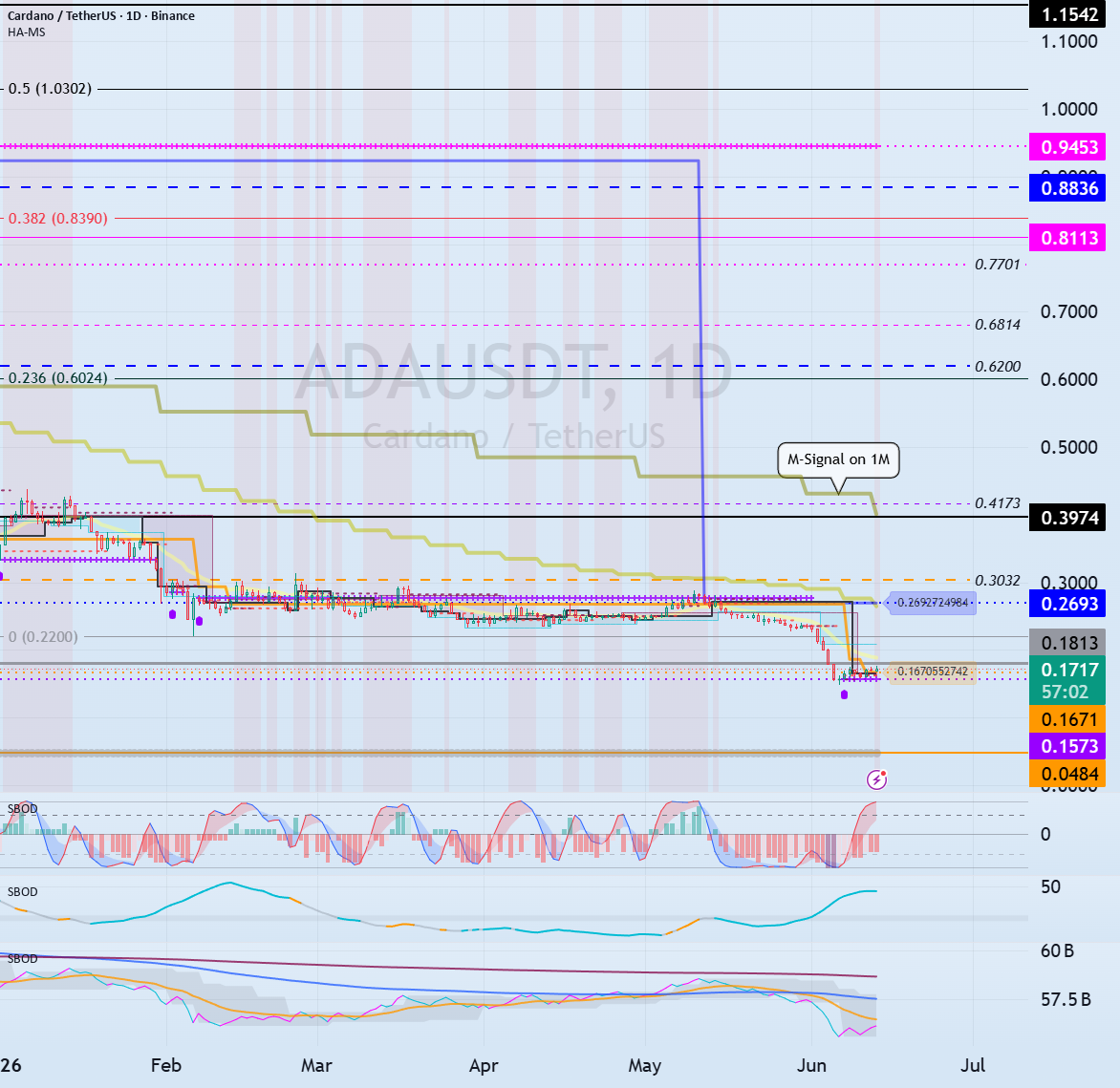The image size is (1120, 1088).
Task: Click the HA-MS indicator legend label
Action: 27,32
